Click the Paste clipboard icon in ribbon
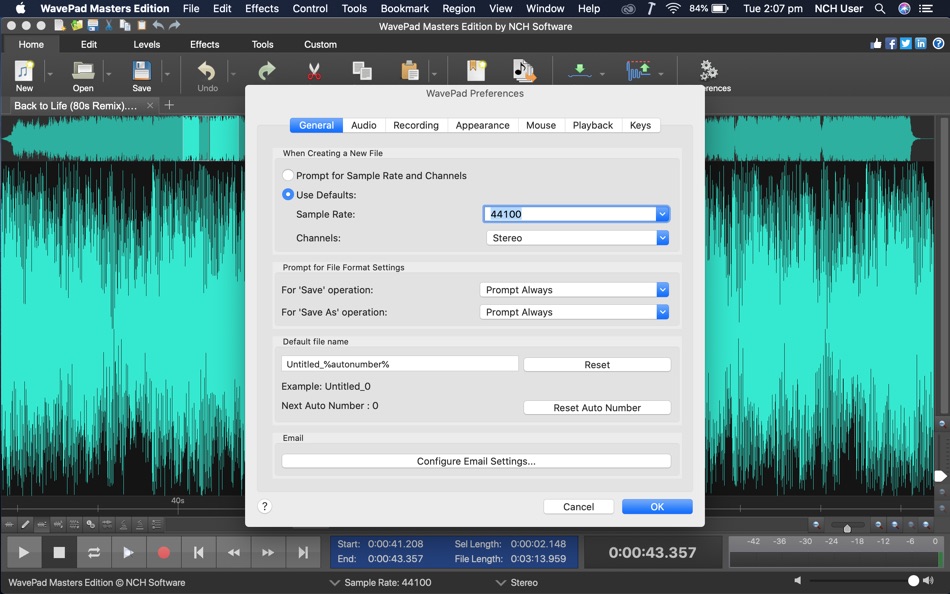Viewport: 950px width, 594px height. click(x=410, y=71)
